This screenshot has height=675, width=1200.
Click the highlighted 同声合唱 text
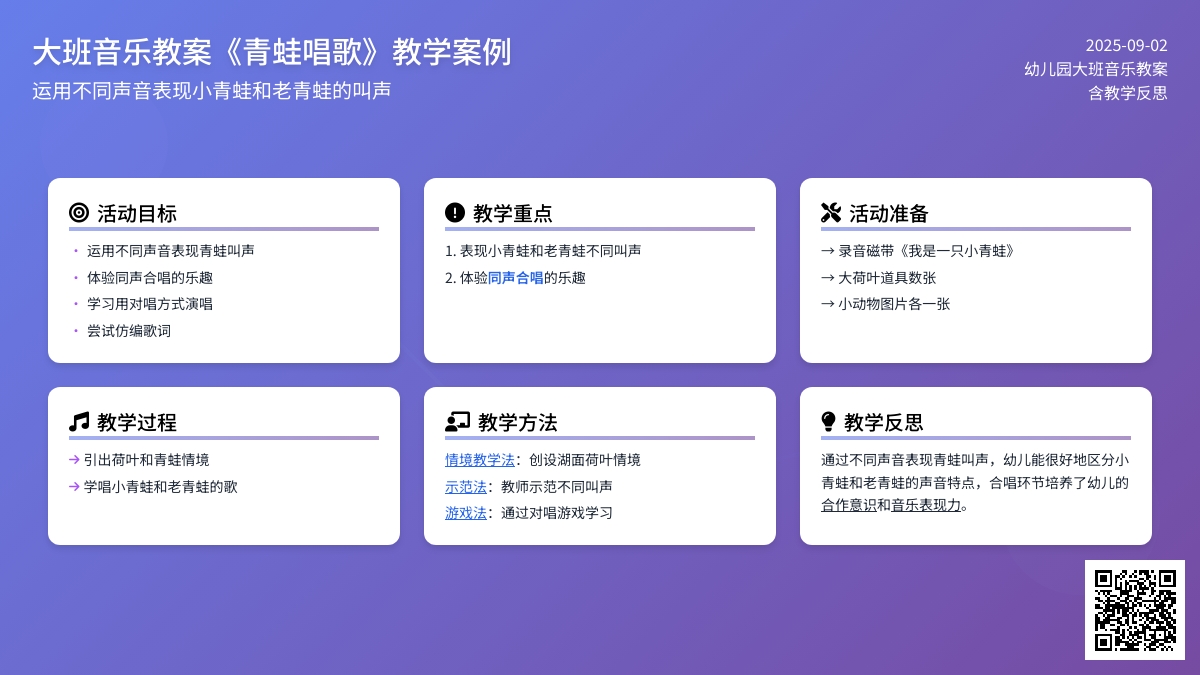(x=516, y=277)
